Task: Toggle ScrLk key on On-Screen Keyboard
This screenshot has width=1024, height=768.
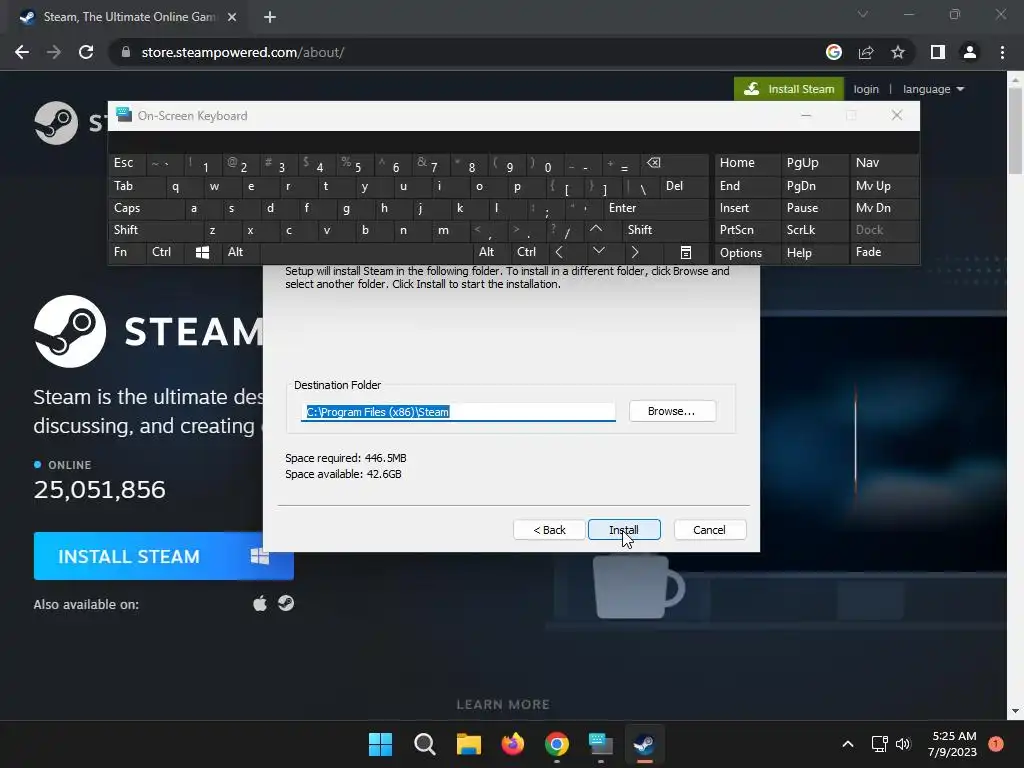Action: tap(815, 230)
